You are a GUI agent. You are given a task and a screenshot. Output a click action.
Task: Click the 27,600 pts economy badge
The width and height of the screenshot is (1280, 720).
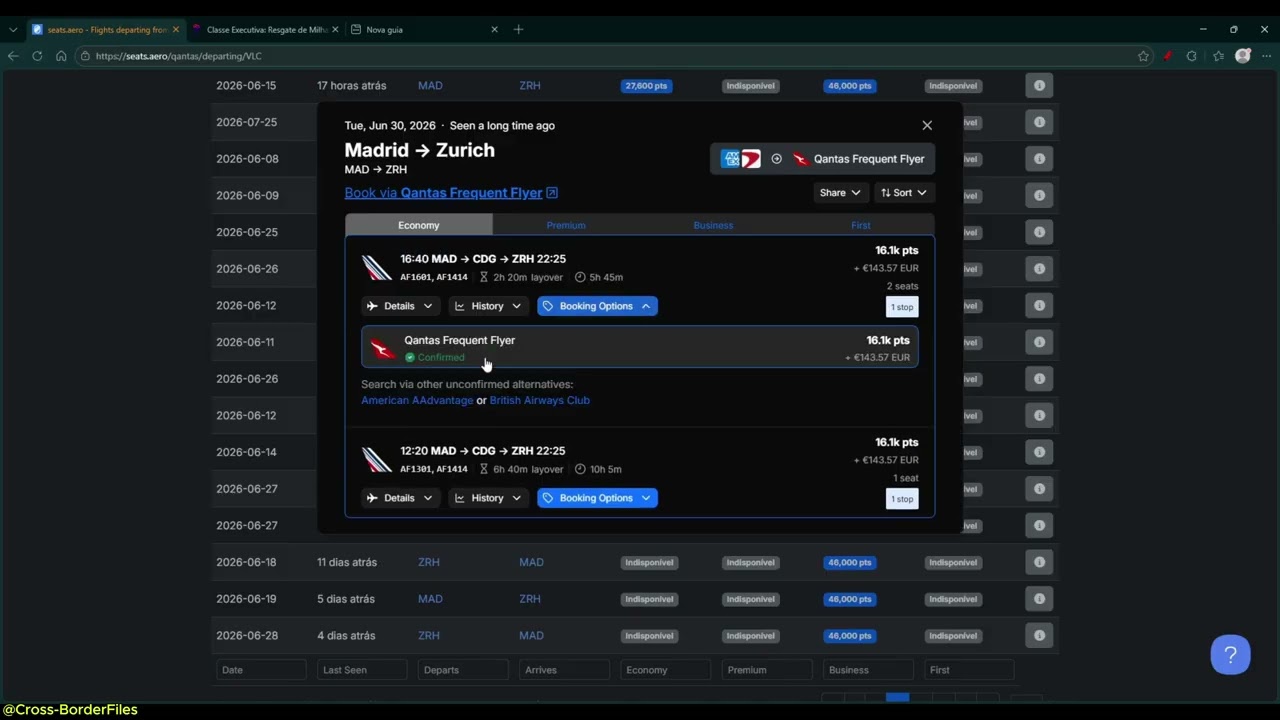click(646, 86)
